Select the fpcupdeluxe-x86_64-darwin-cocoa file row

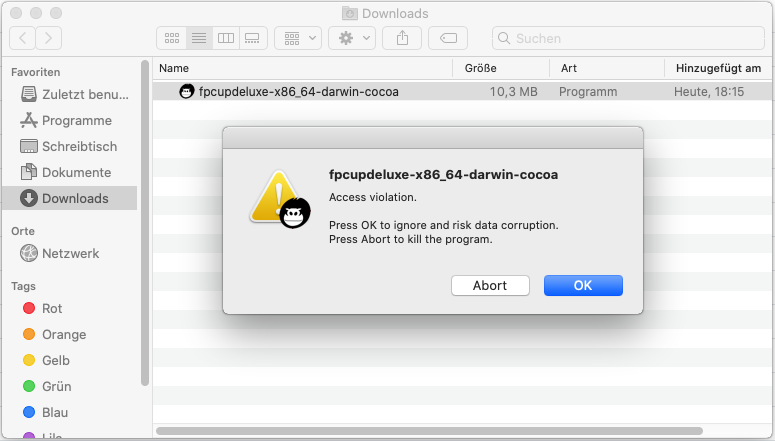click(x=462, y=91)
